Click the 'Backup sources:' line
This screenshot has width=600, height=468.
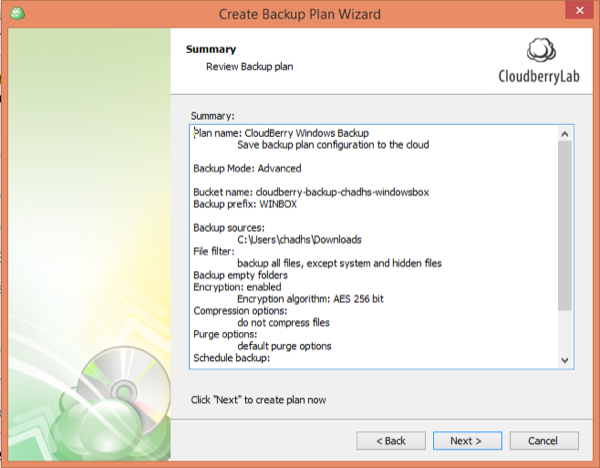coord(229,228)
